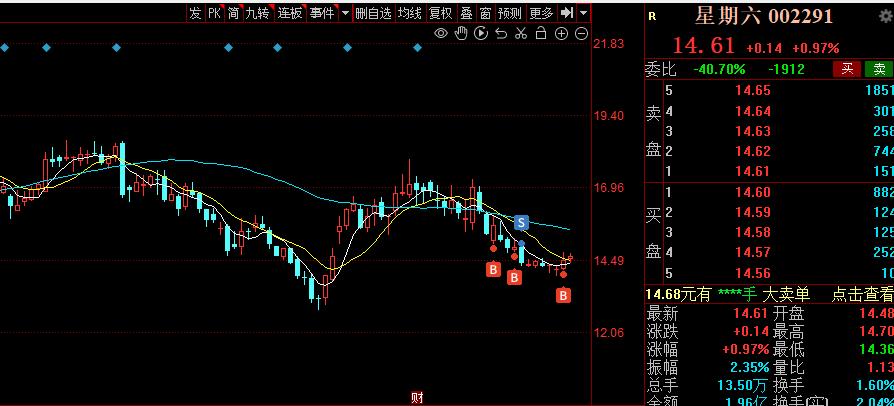Select the sell-2 price 14.62
894x406 pixels.
[753, 151]
